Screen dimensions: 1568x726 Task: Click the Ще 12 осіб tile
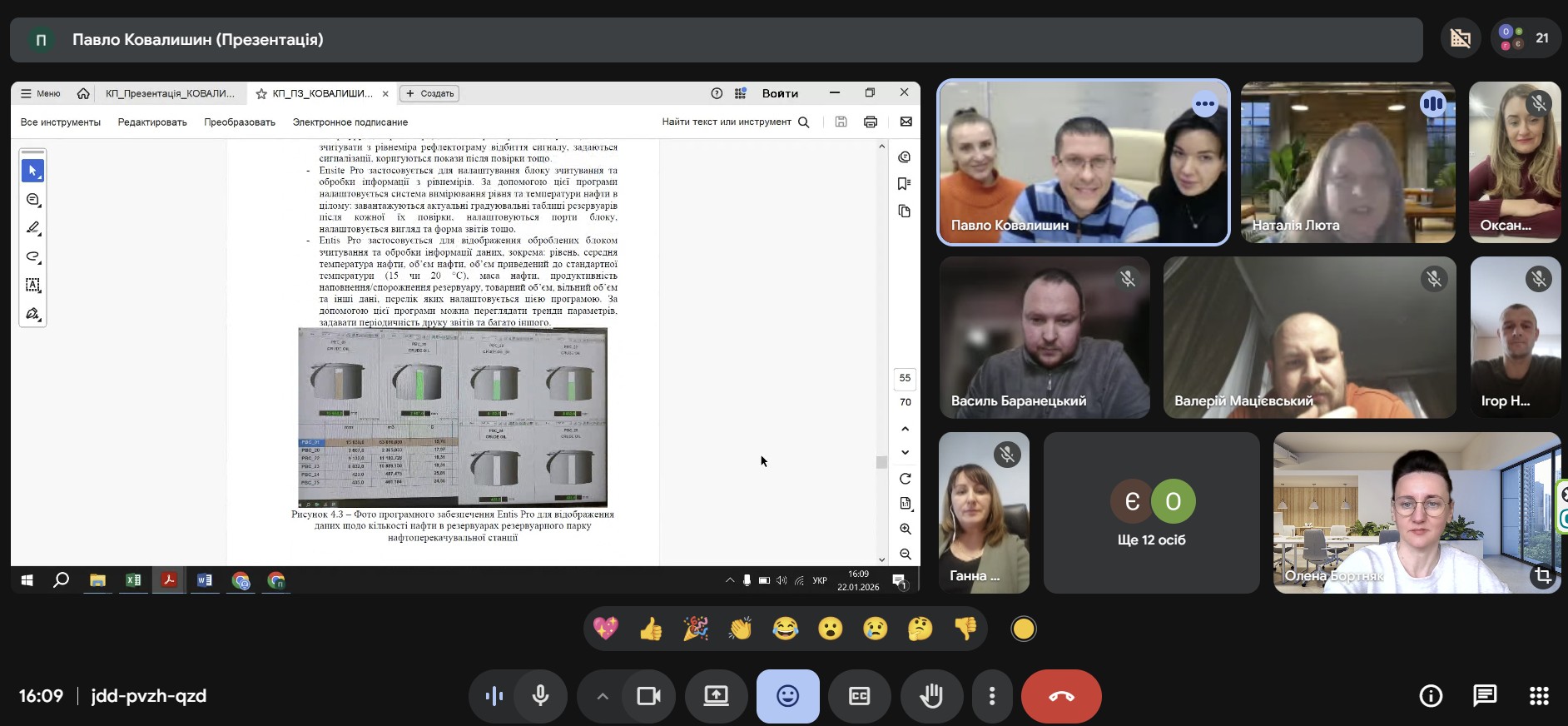coord(1152,513)
